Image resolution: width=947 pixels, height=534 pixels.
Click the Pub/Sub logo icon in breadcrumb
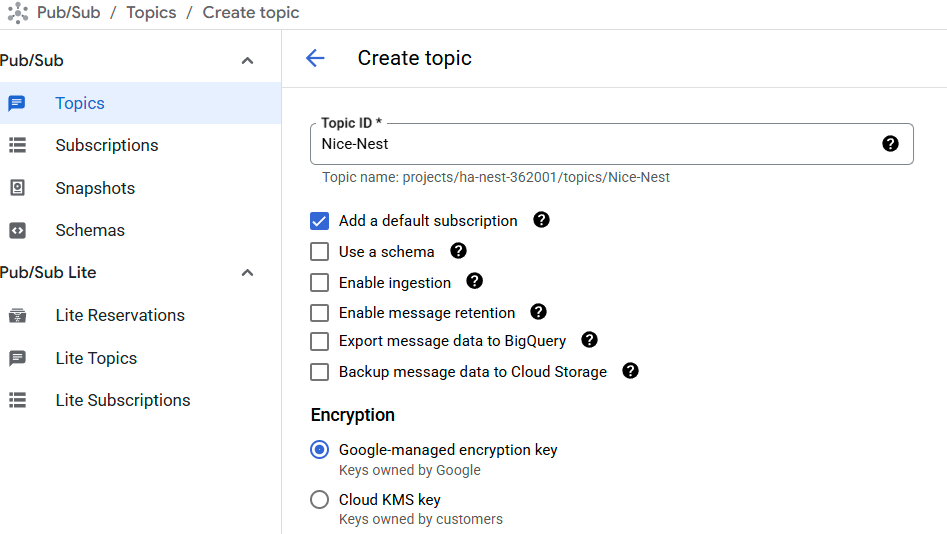(x=18, y=13)
